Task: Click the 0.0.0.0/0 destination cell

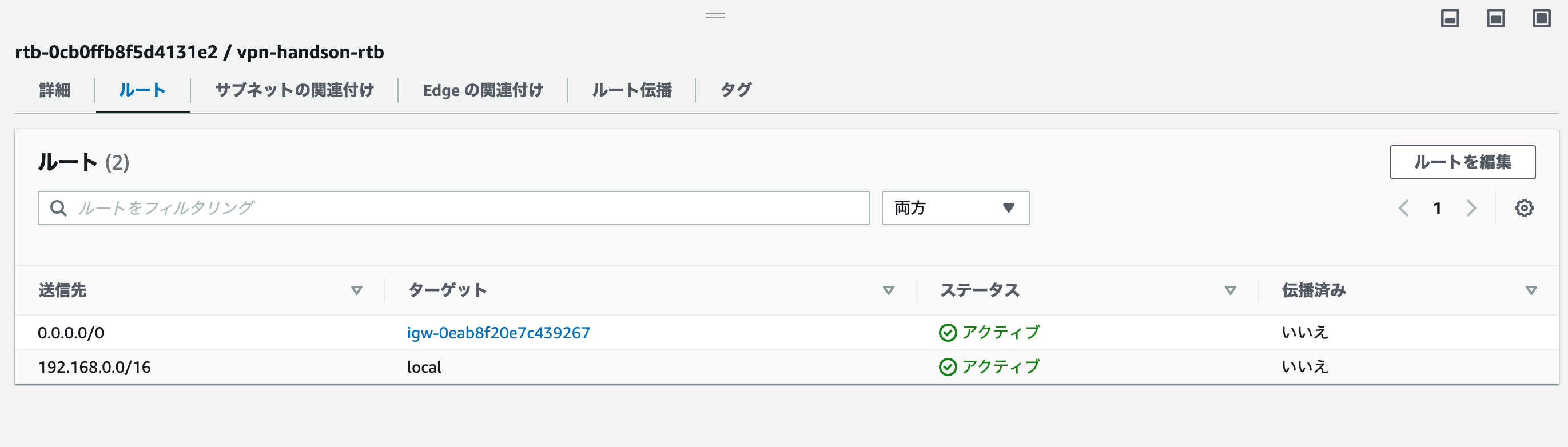Action: coord(70,333)
